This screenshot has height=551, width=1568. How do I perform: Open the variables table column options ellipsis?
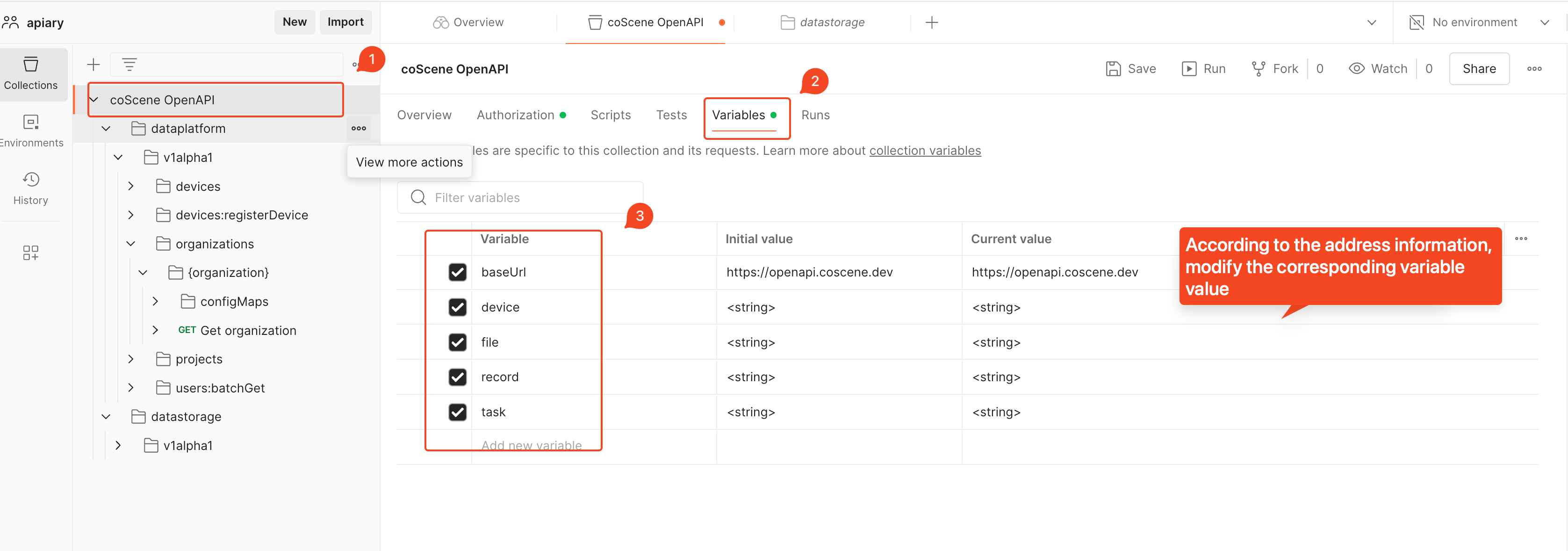[1520, 239]
